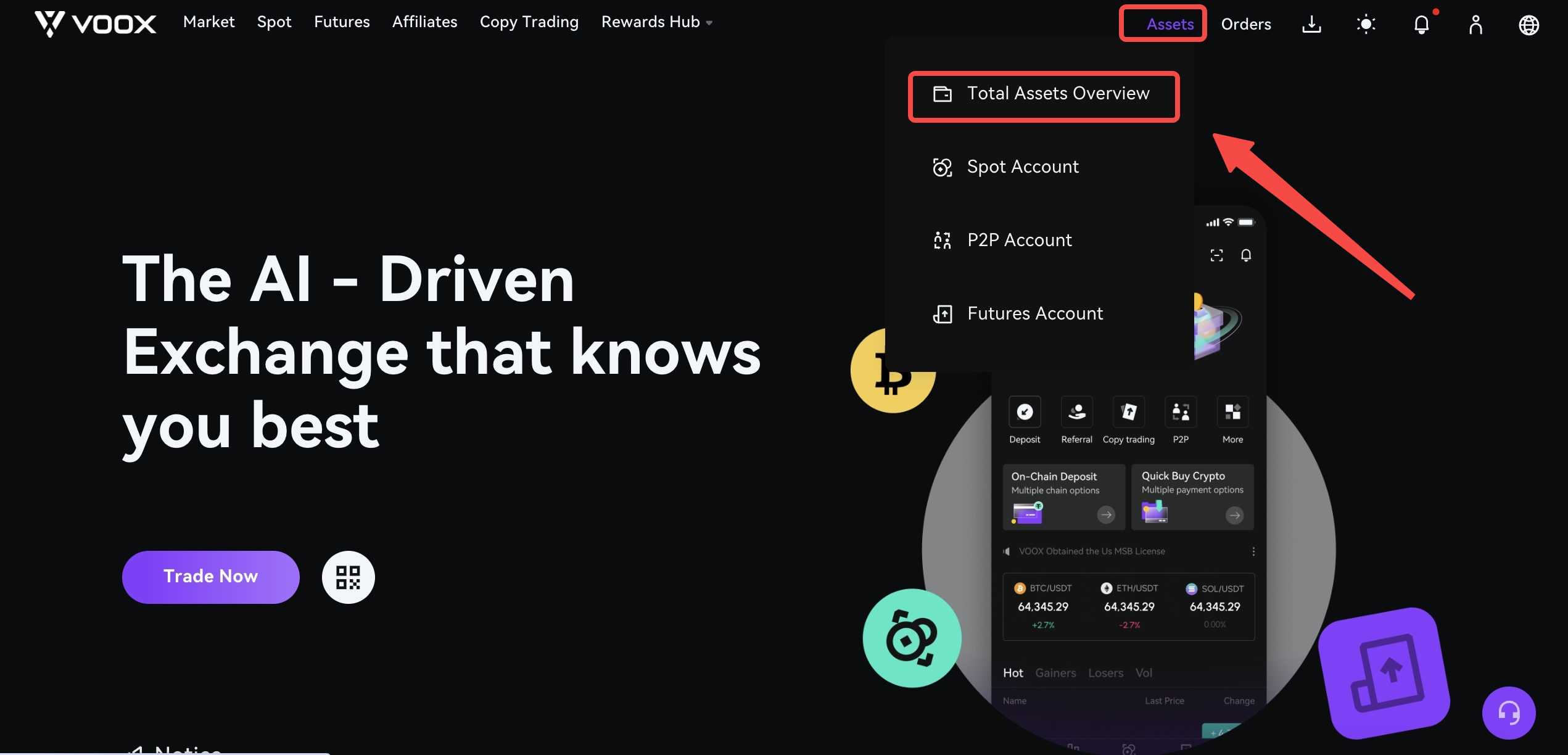Click the BTC/USDT price card
1568x755 pixels.
(1043, 606)
